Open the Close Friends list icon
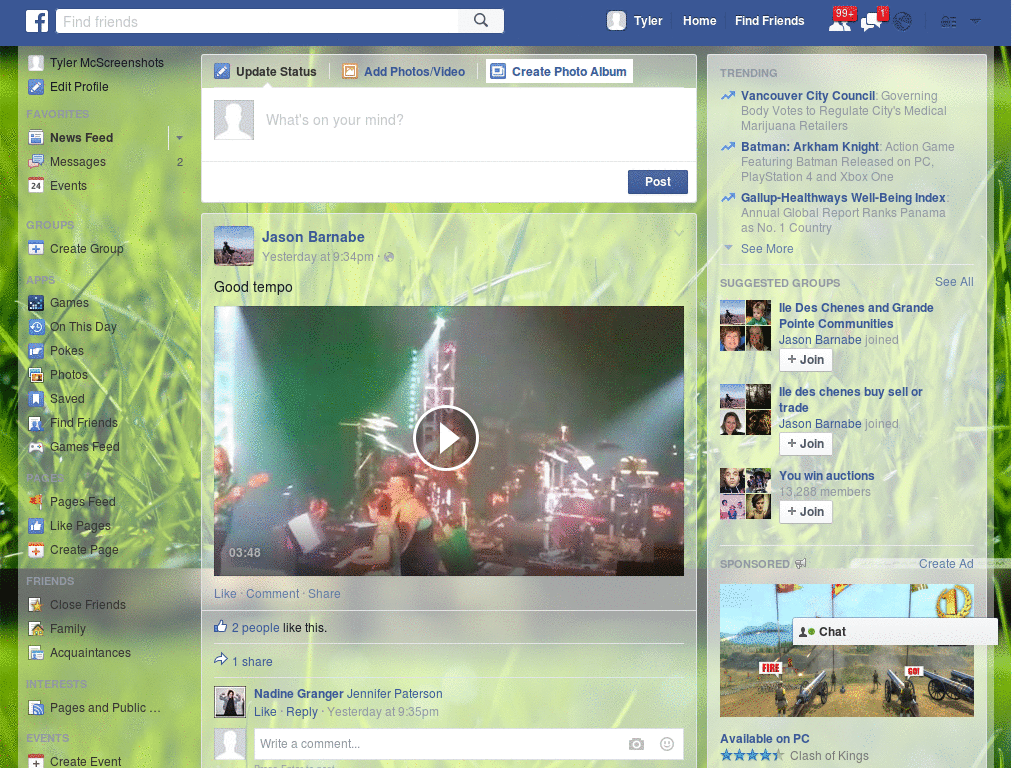1024x768 pixels. (36, 605)
